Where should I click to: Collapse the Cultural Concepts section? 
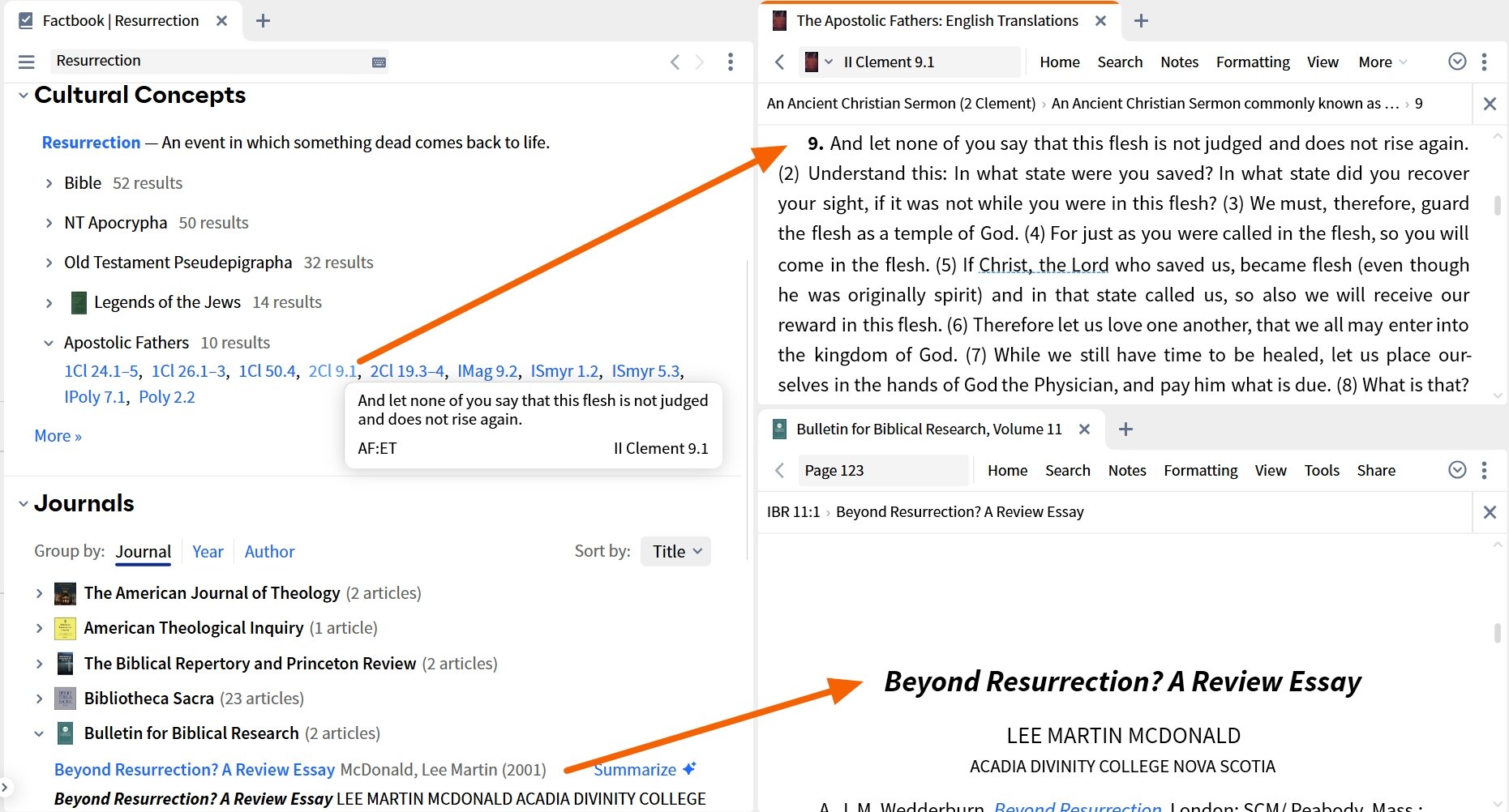(23, 96)
